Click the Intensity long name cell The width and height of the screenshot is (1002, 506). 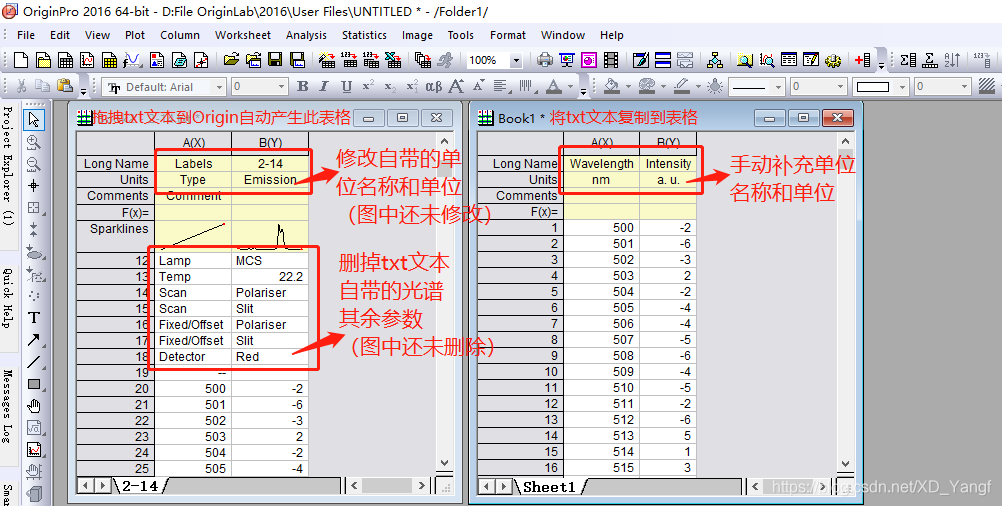click(668, 164)
